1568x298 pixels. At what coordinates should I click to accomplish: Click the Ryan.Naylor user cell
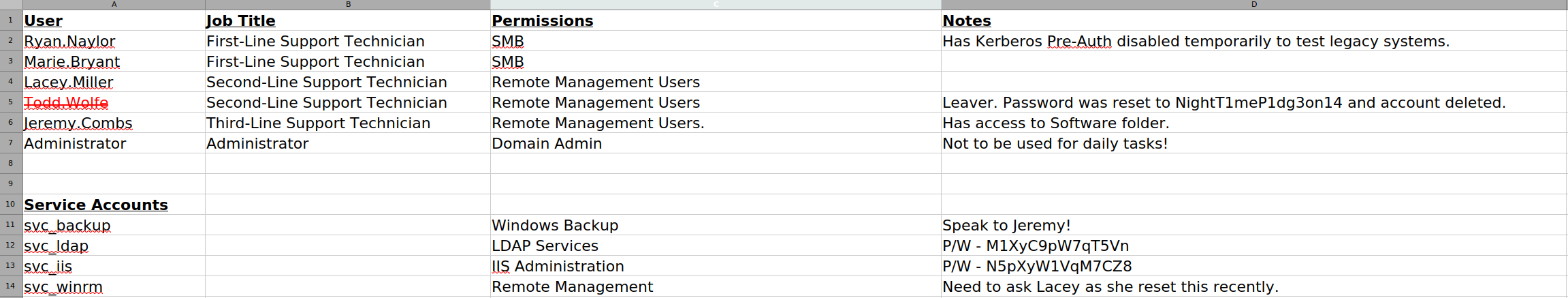point(114,41)
